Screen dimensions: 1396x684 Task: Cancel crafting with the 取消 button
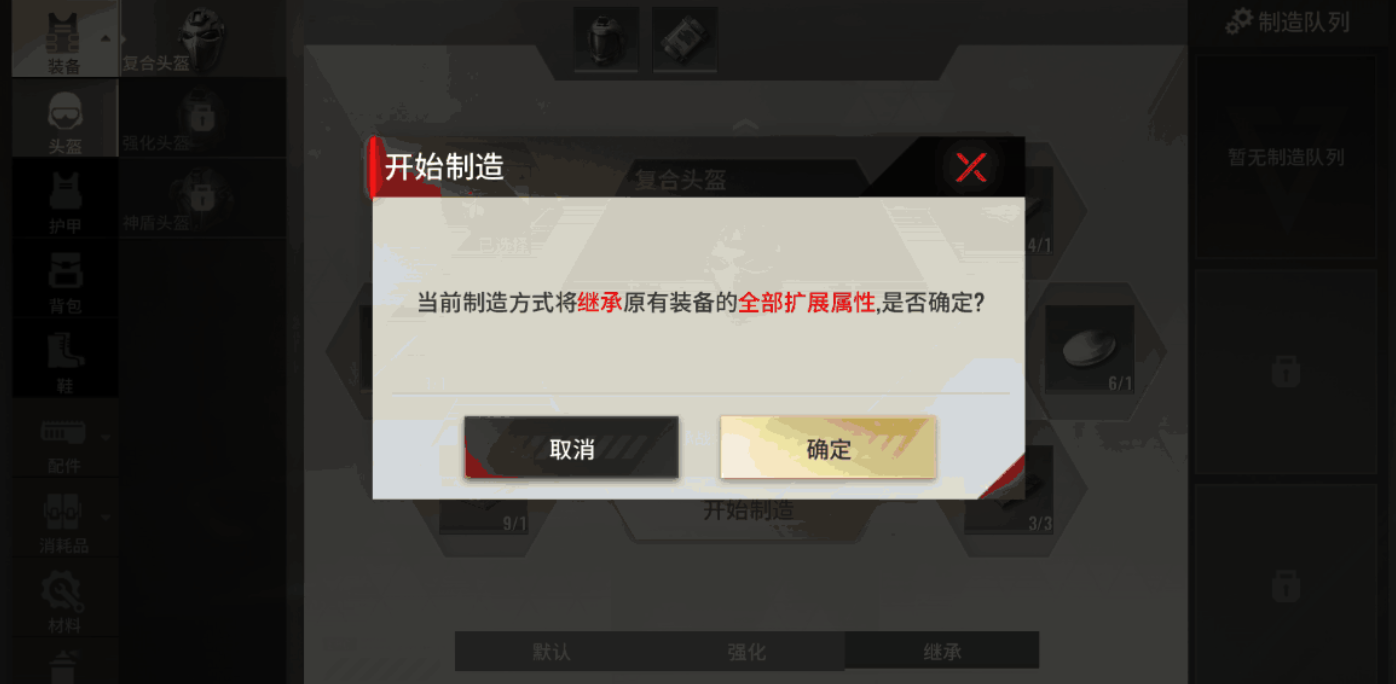(571, 448)
